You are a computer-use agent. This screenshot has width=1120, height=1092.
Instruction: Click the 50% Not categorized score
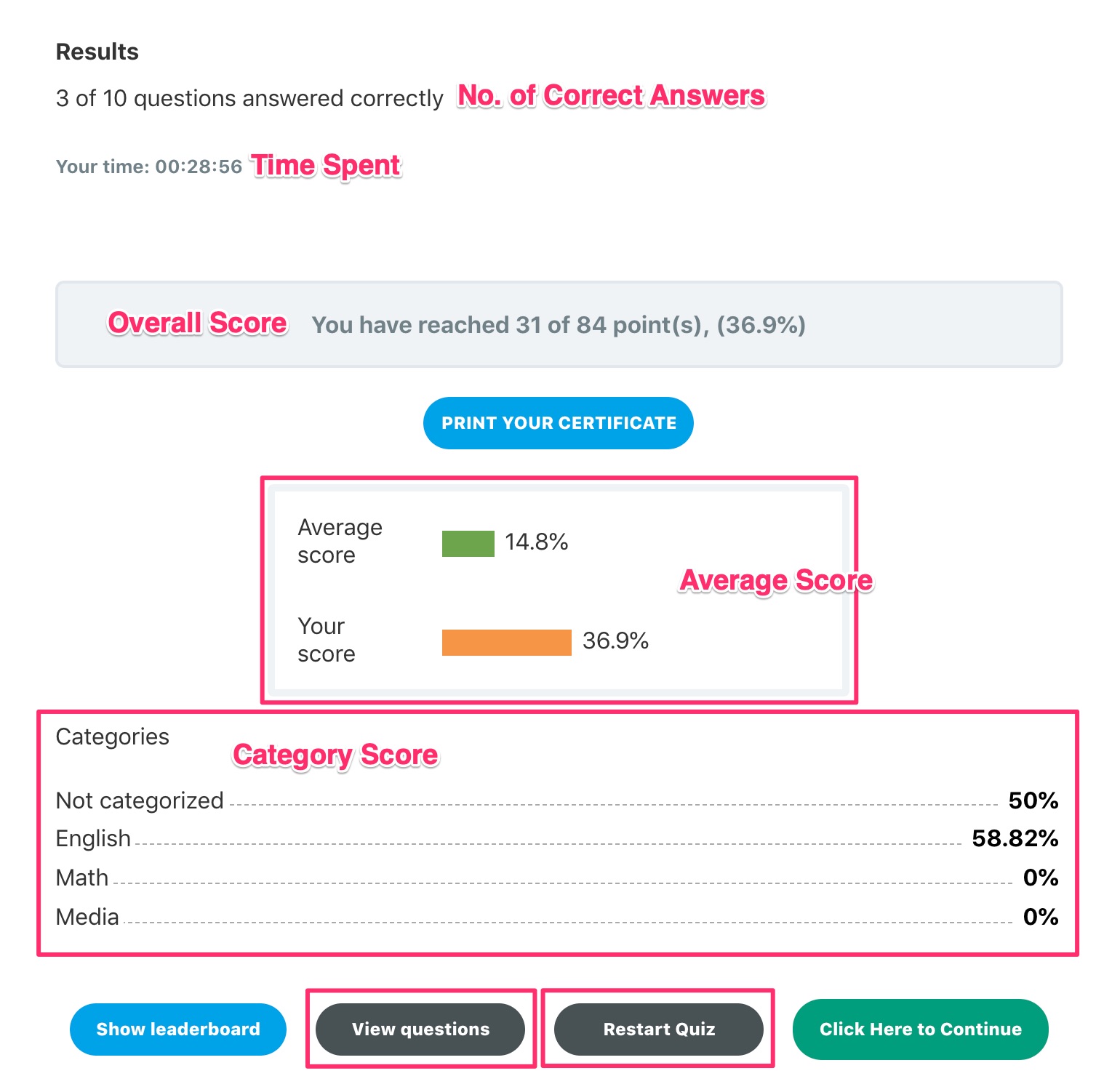1033,800
